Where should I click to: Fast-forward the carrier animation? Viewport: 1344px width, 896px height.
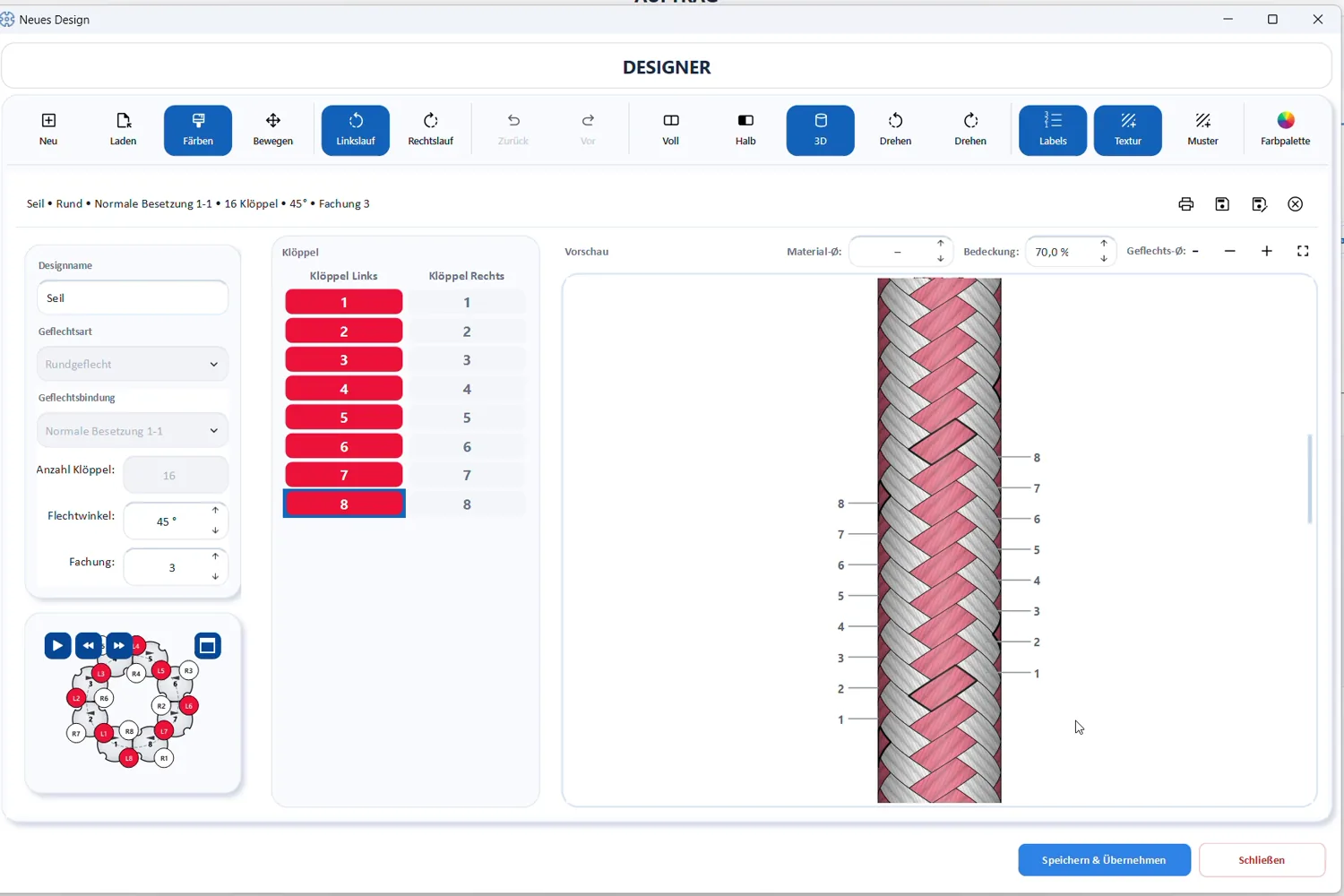tap(118, 645)
